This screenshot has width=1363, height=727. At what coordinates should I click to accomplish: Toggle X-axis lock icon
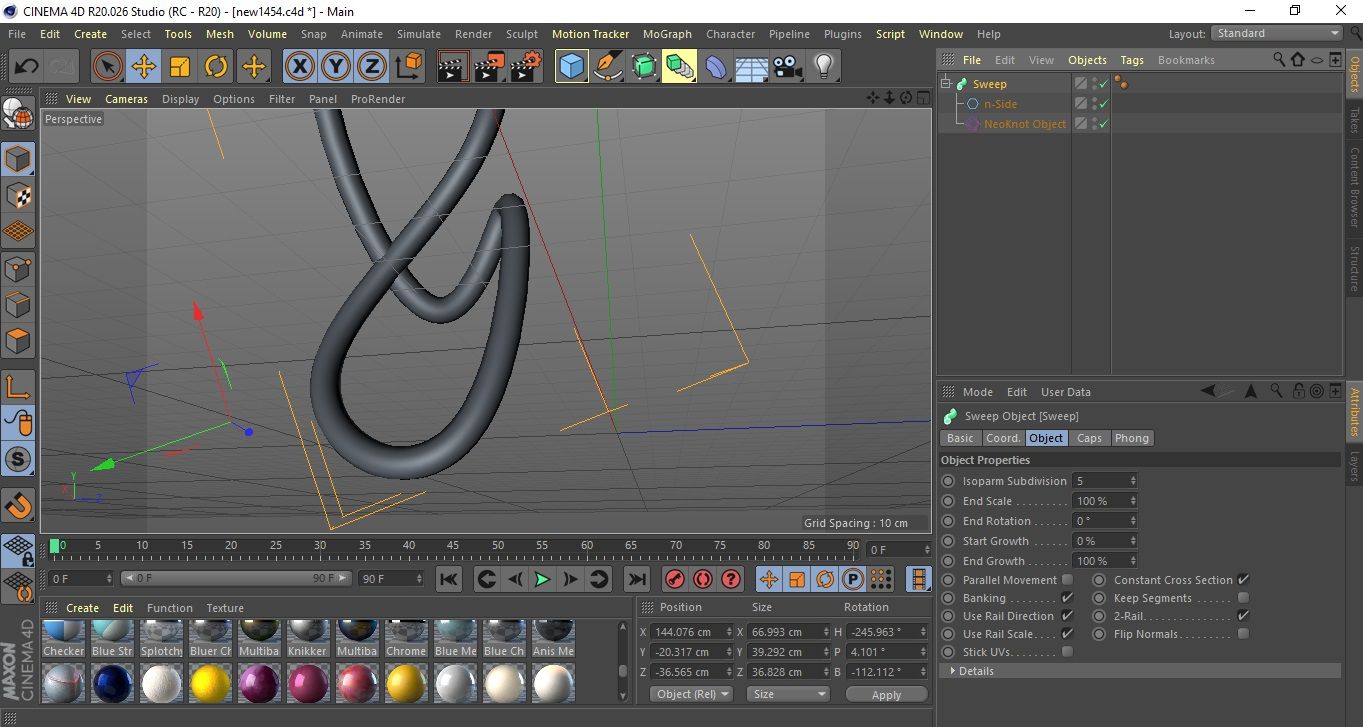298,67
